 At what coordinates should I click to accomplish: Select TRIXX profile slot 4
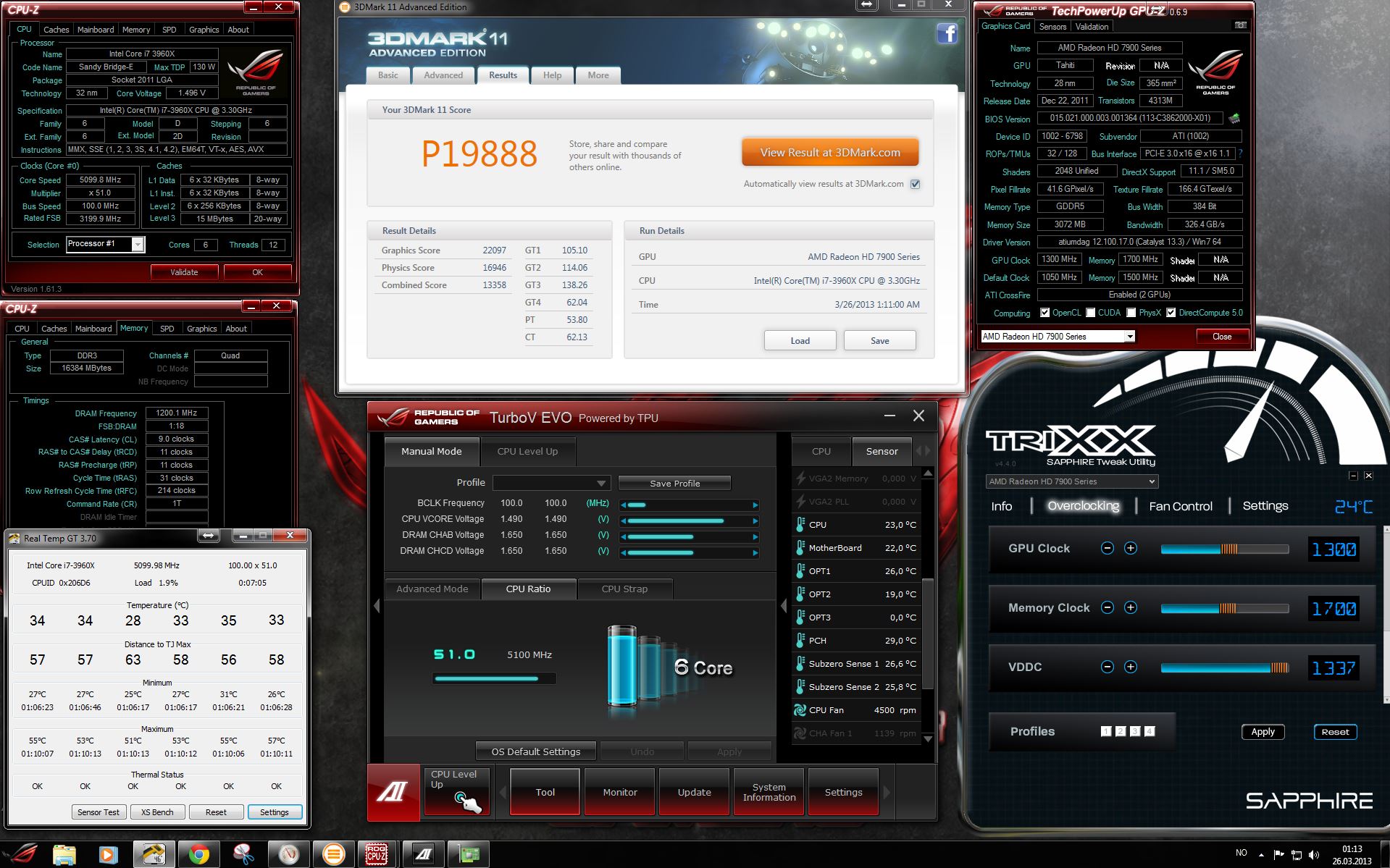click(x=1150, y=731)
